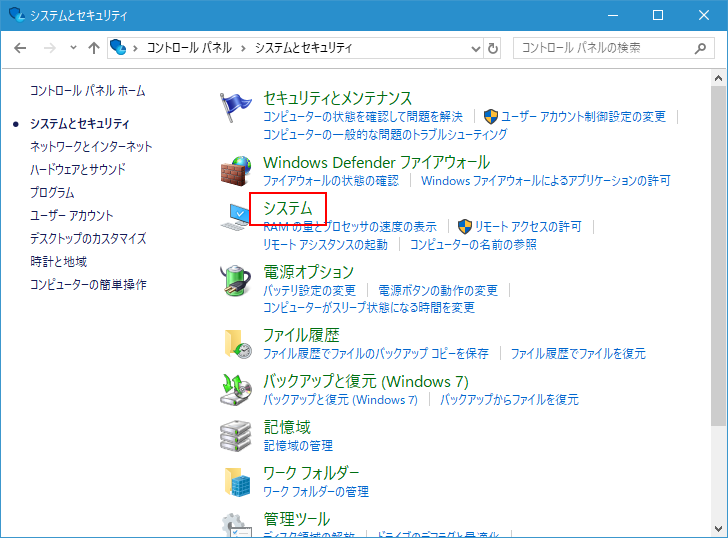Screen dimensions: 728x538
Task: Click the Control Panel icon in address bar
Action: [x=118, y=47]
